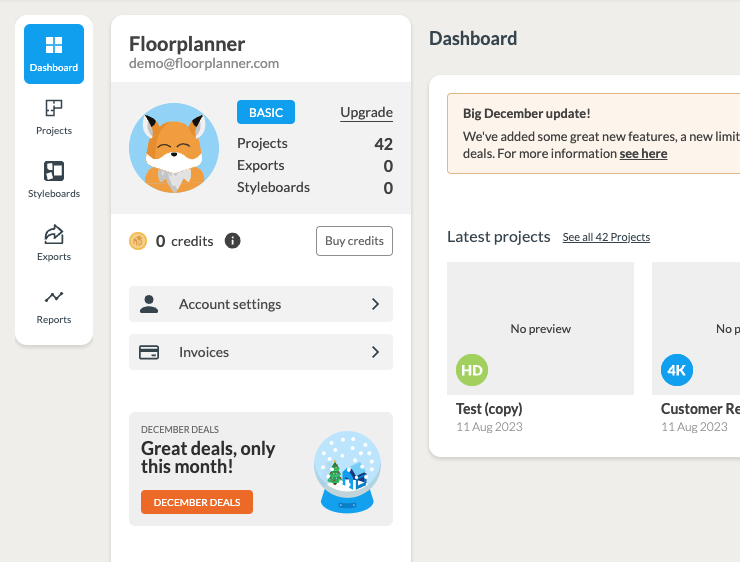Expand the Invoices chevron arrow
Image resolution: width=740 pixels, height=562 pixels.
[375, 352]
